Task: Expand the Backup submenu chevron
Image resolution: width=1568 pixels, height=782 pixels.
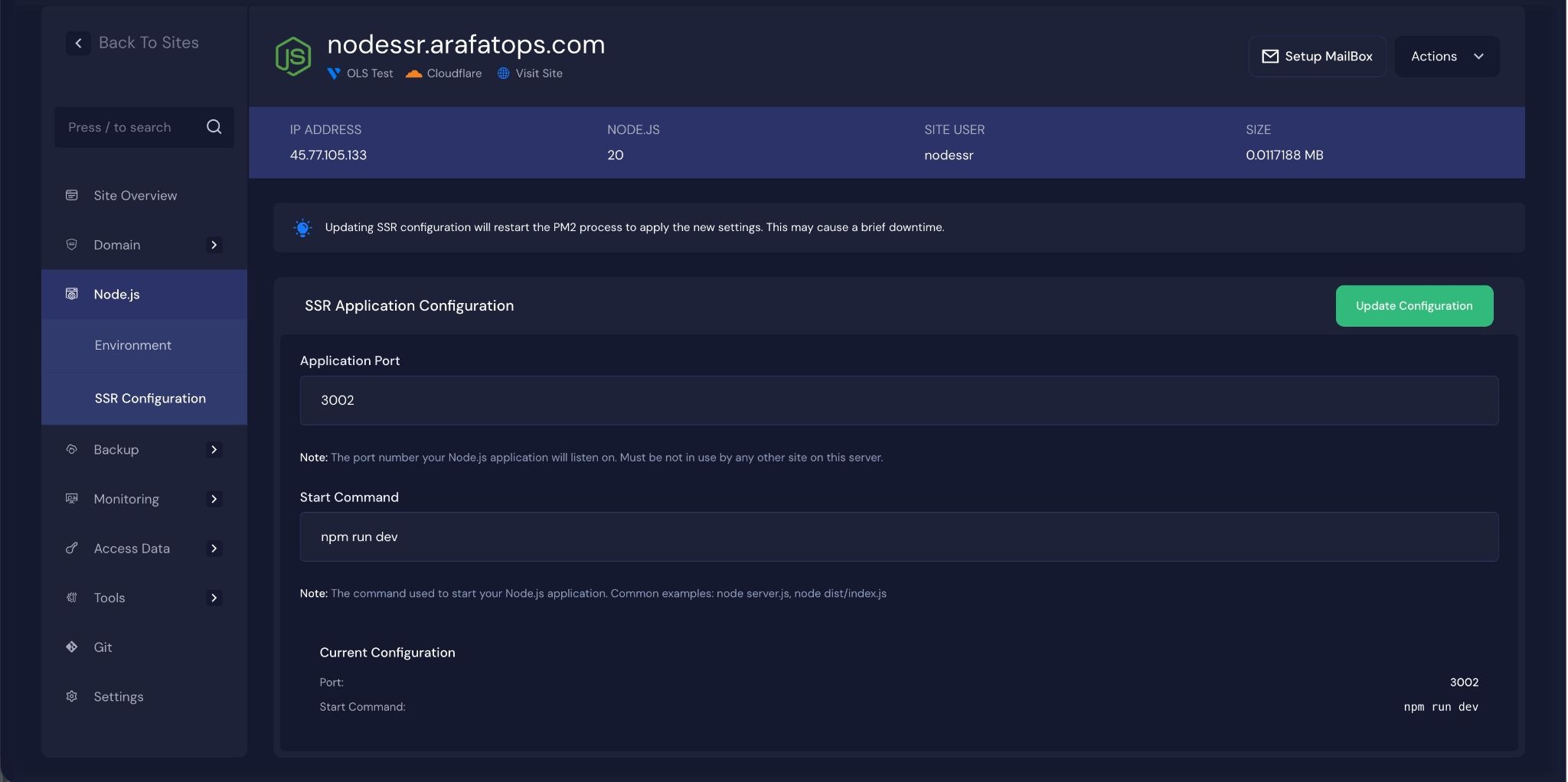Action: tap(214, 450)
